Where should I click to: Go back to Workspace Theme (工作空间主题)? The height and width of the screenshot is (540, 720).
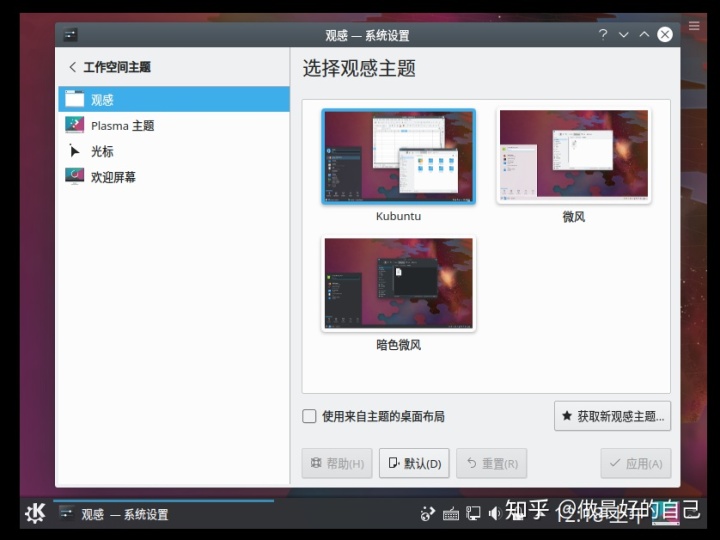(110, 67)
